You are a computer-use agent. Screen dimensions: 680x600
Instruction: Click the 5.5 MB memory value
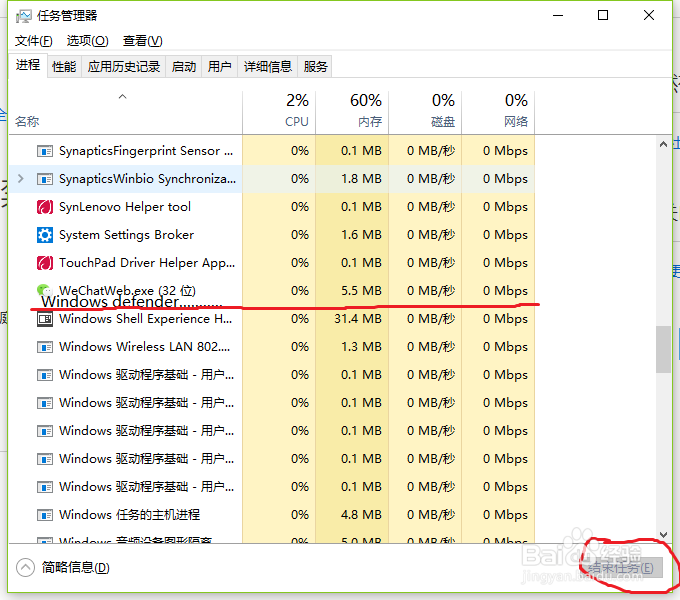tap(361, 291)
